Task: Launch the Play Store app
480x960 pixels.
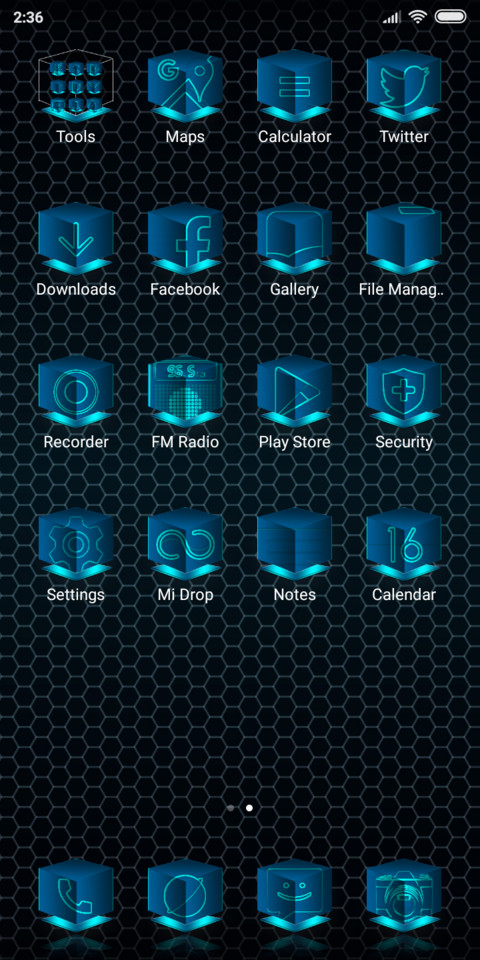Action: tap(294, 391)
